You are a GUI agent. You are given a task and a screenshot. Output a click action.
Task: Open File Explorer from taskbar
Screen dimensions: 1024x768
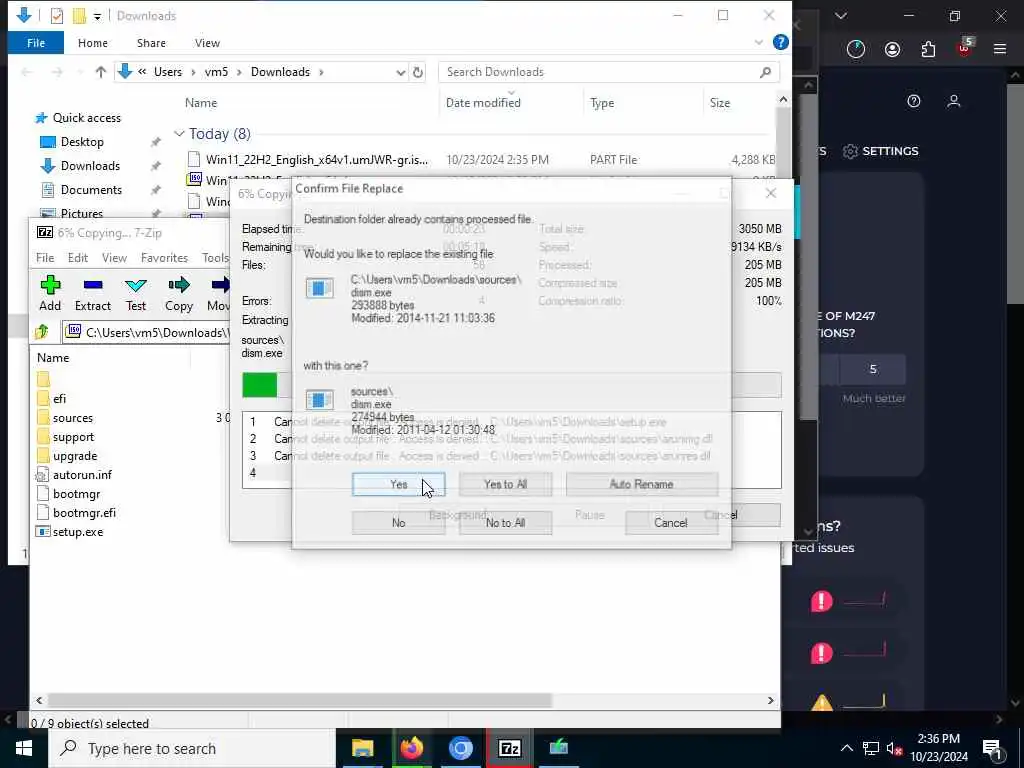point(362,748)
